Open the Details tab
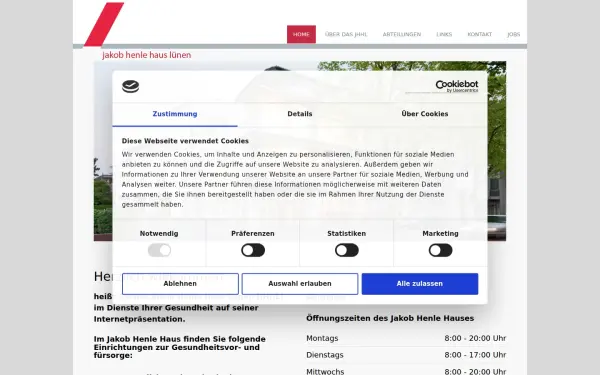Viewport: 600px width, 375px height. pyautogui.click(x=300, y=114)
